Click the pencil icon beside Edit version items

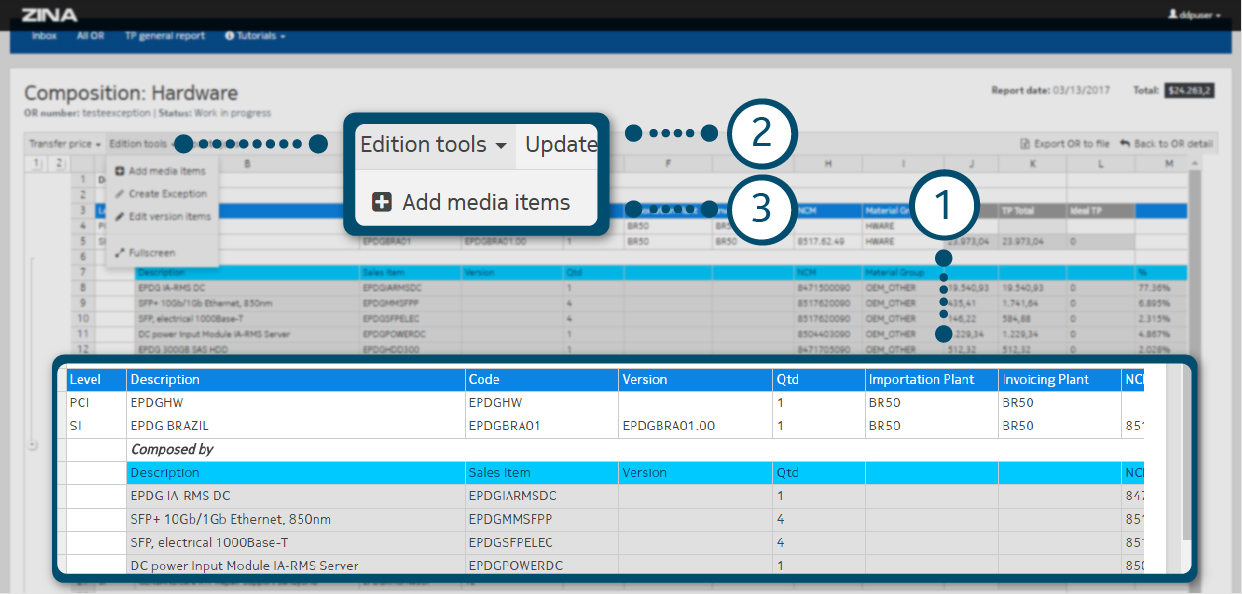[x=121, y=216]
